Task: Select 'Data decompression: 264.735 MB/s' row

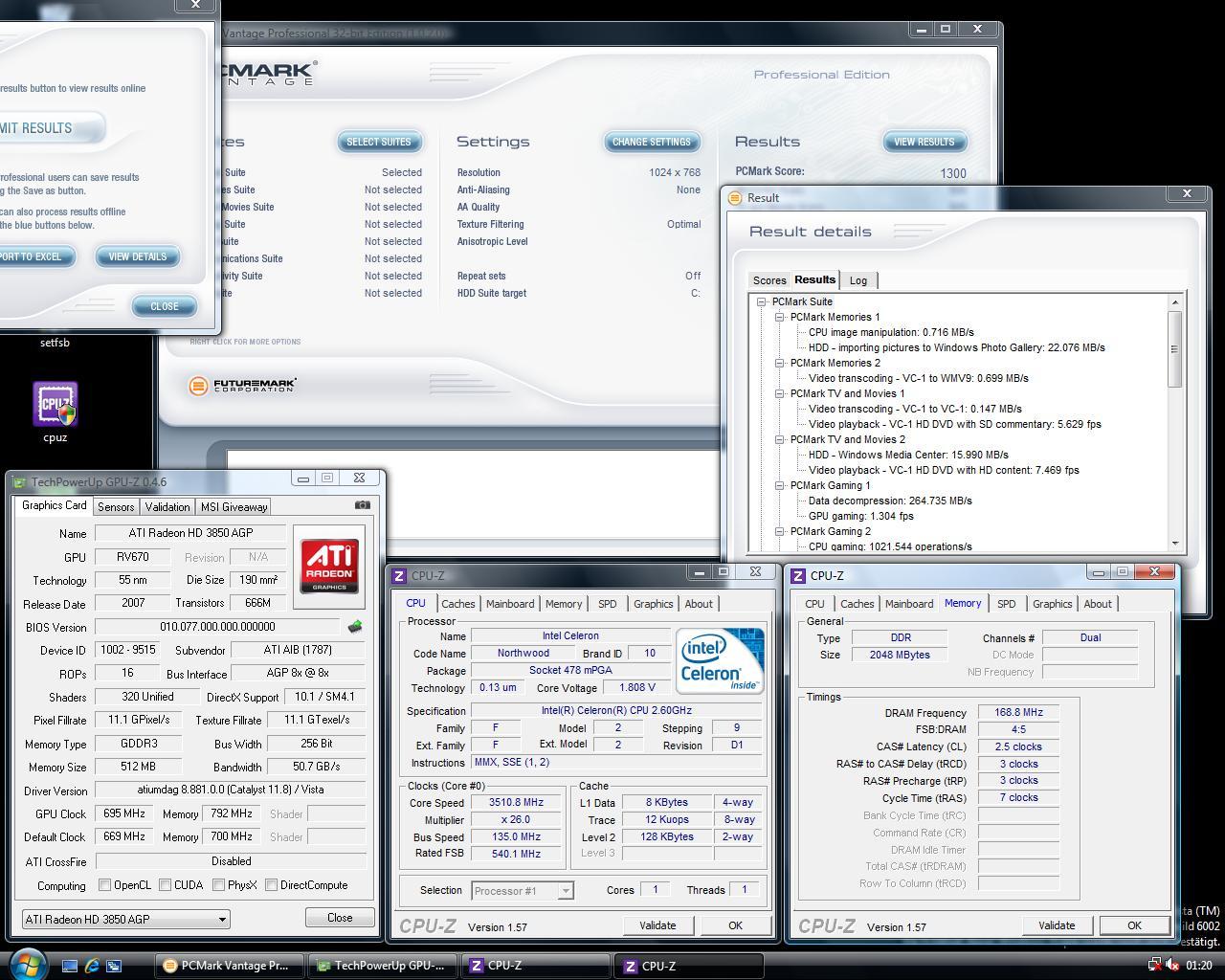Action: click(x=890, y=501)
